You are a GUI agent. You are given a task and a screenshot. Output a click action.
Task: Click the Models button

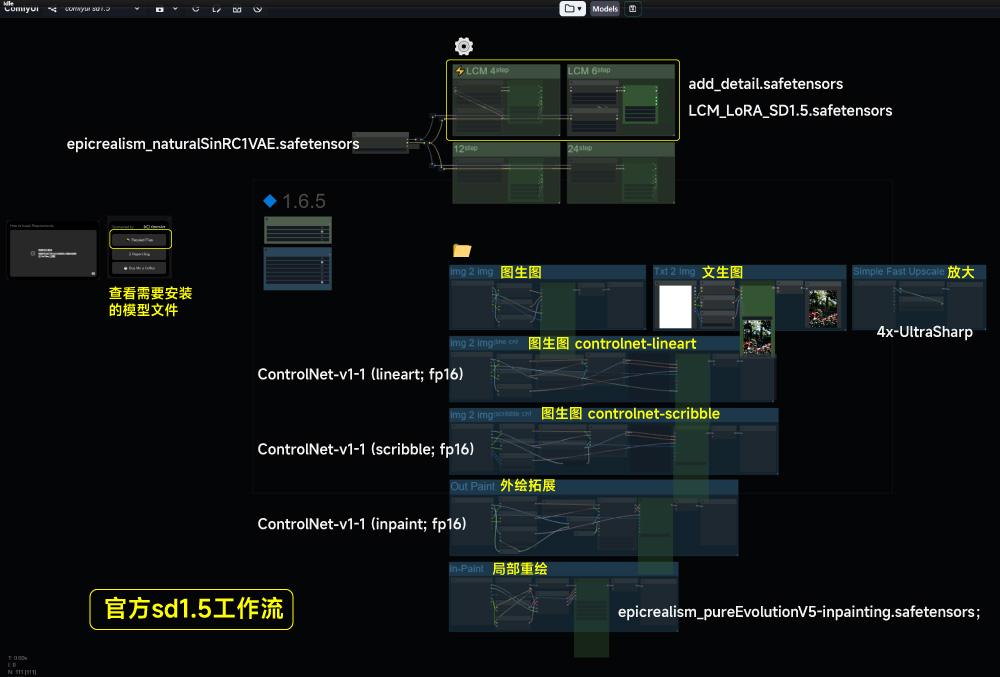[604, 8]
